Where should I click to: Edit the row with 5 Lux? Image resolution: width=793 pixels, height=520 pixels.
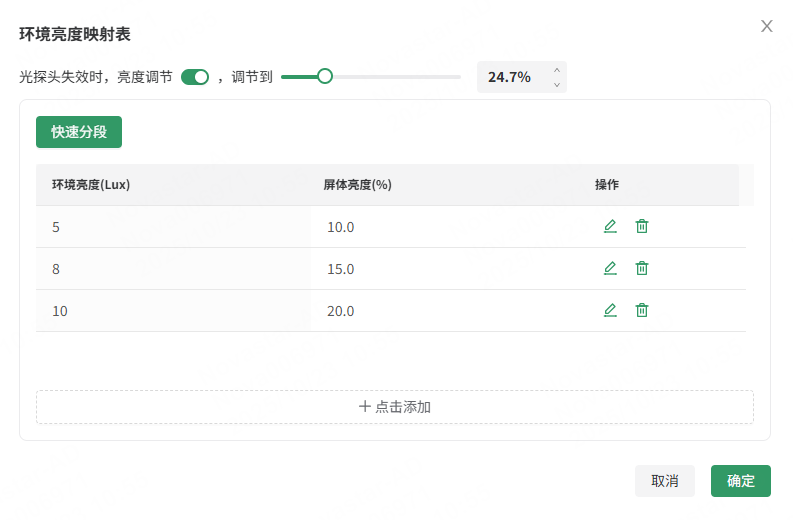pyautogui.click(x=610, y=226)
